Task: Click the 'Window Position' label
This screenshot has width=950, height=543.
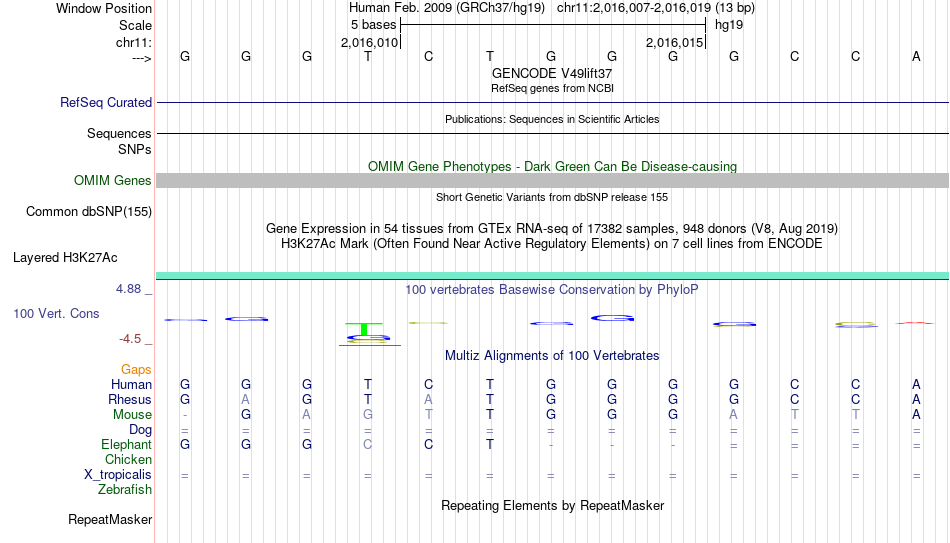Action: 104,8
